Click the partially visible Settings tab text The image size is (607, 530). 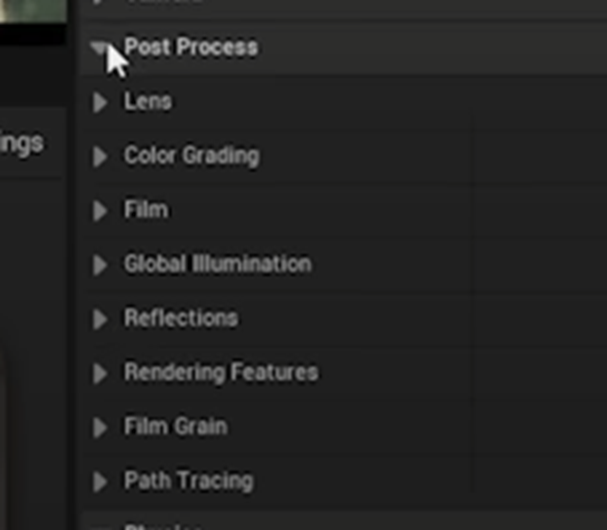(x=22, y=142)
